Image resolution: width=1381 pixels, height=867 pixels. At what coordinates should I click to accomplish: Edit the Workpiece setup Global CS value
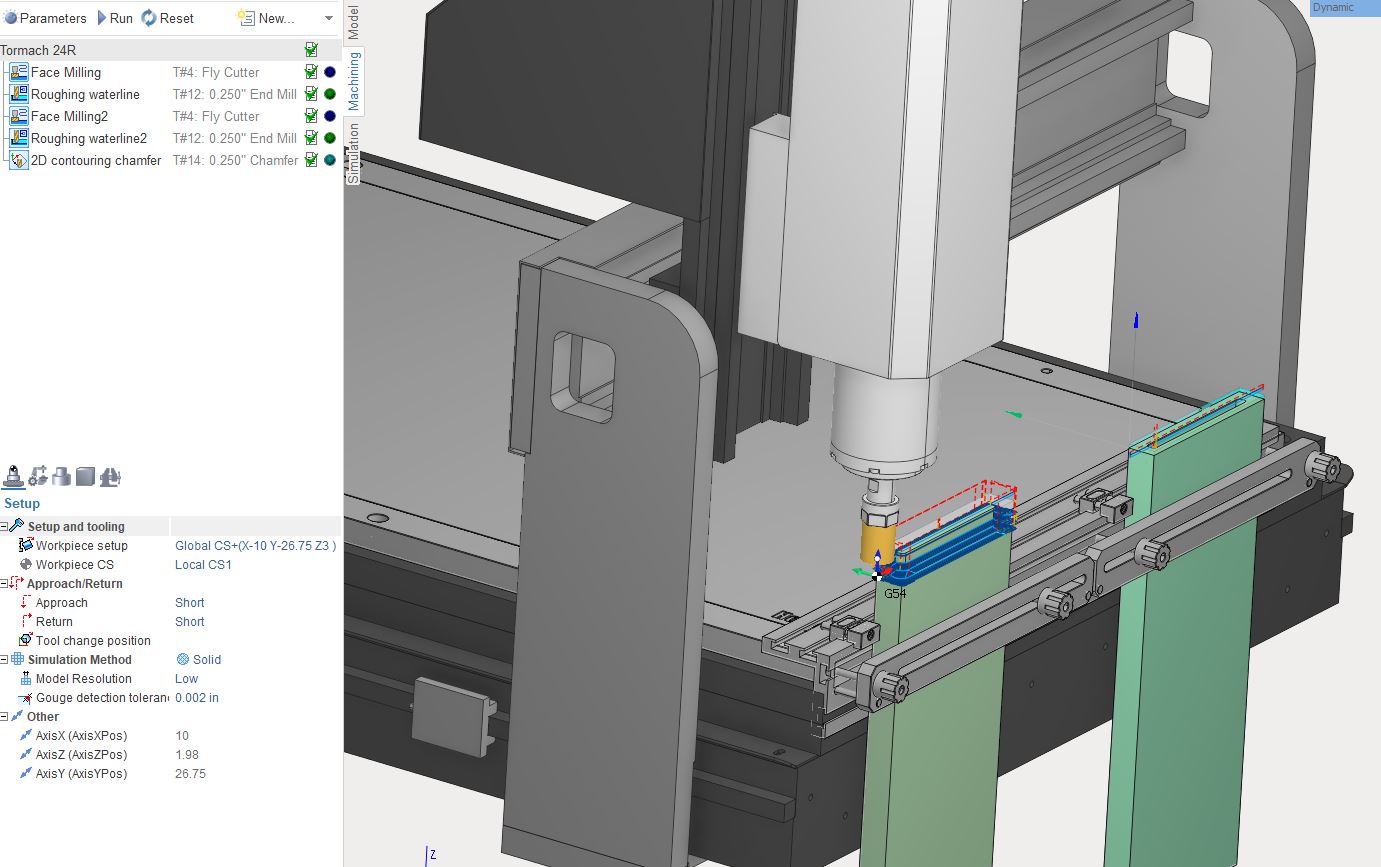pos(255,546)
